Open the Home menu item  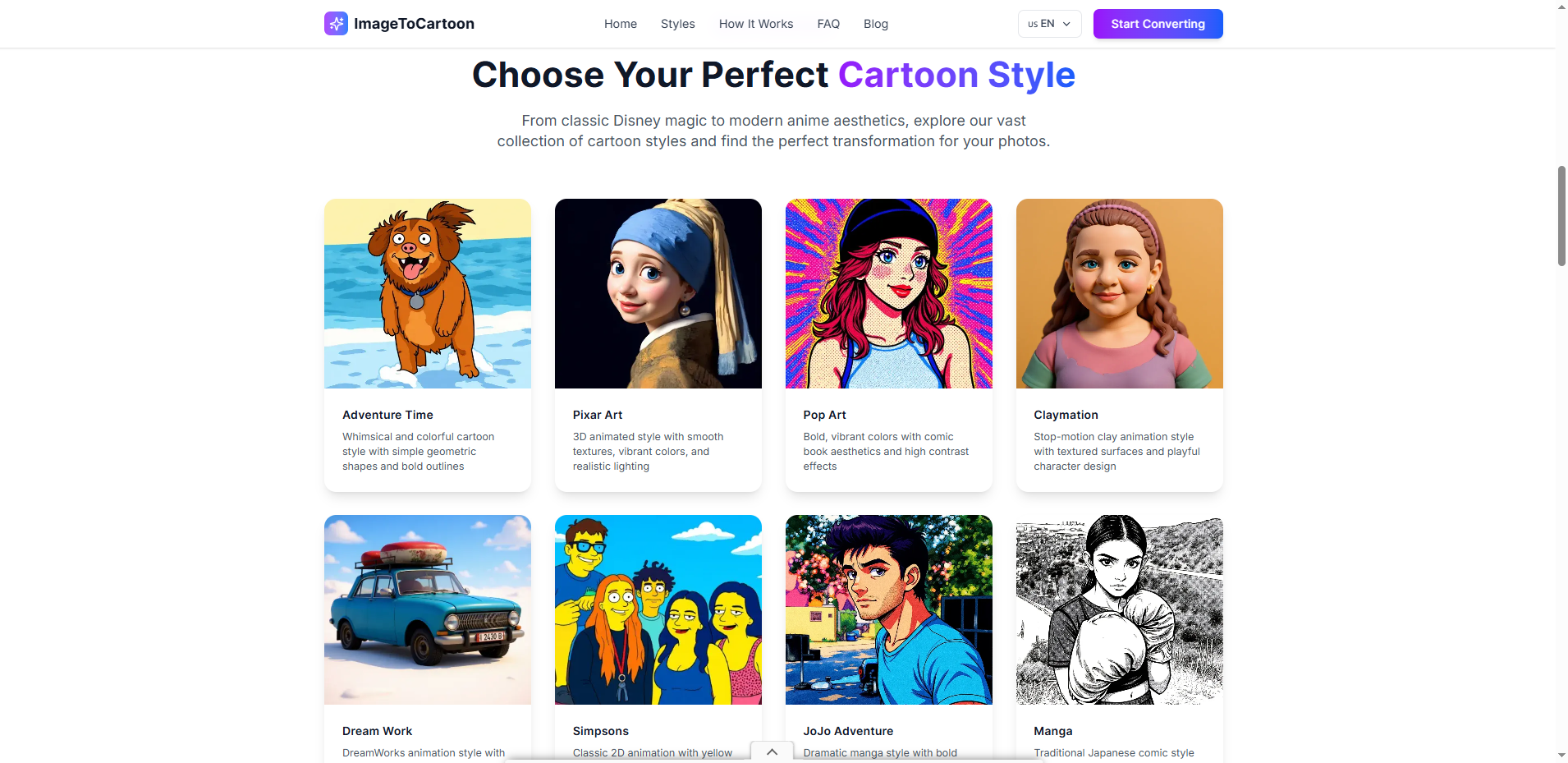[x=620, y=24]
